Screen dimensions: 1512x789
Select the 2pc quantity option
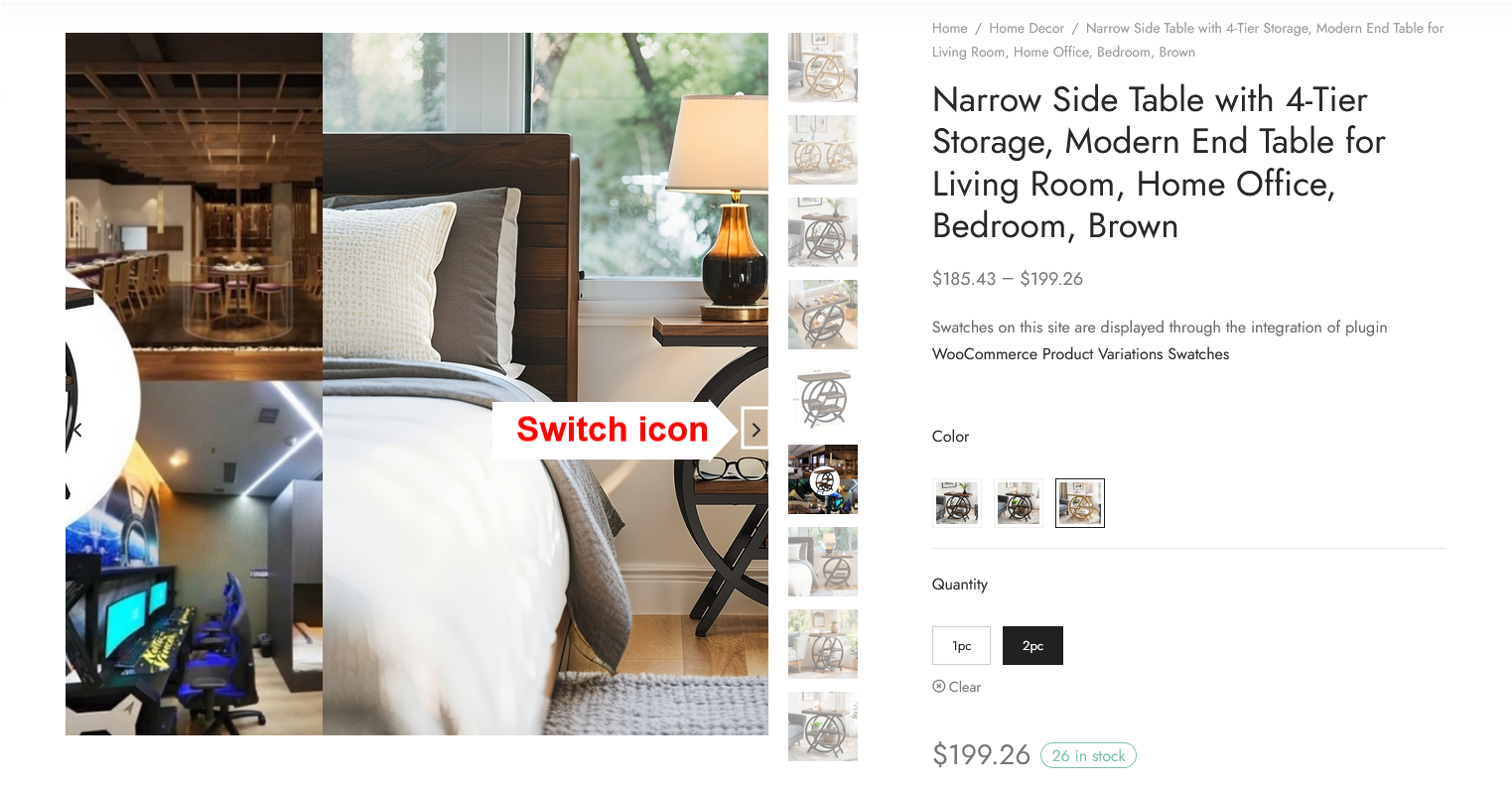tap(1032, 646)
